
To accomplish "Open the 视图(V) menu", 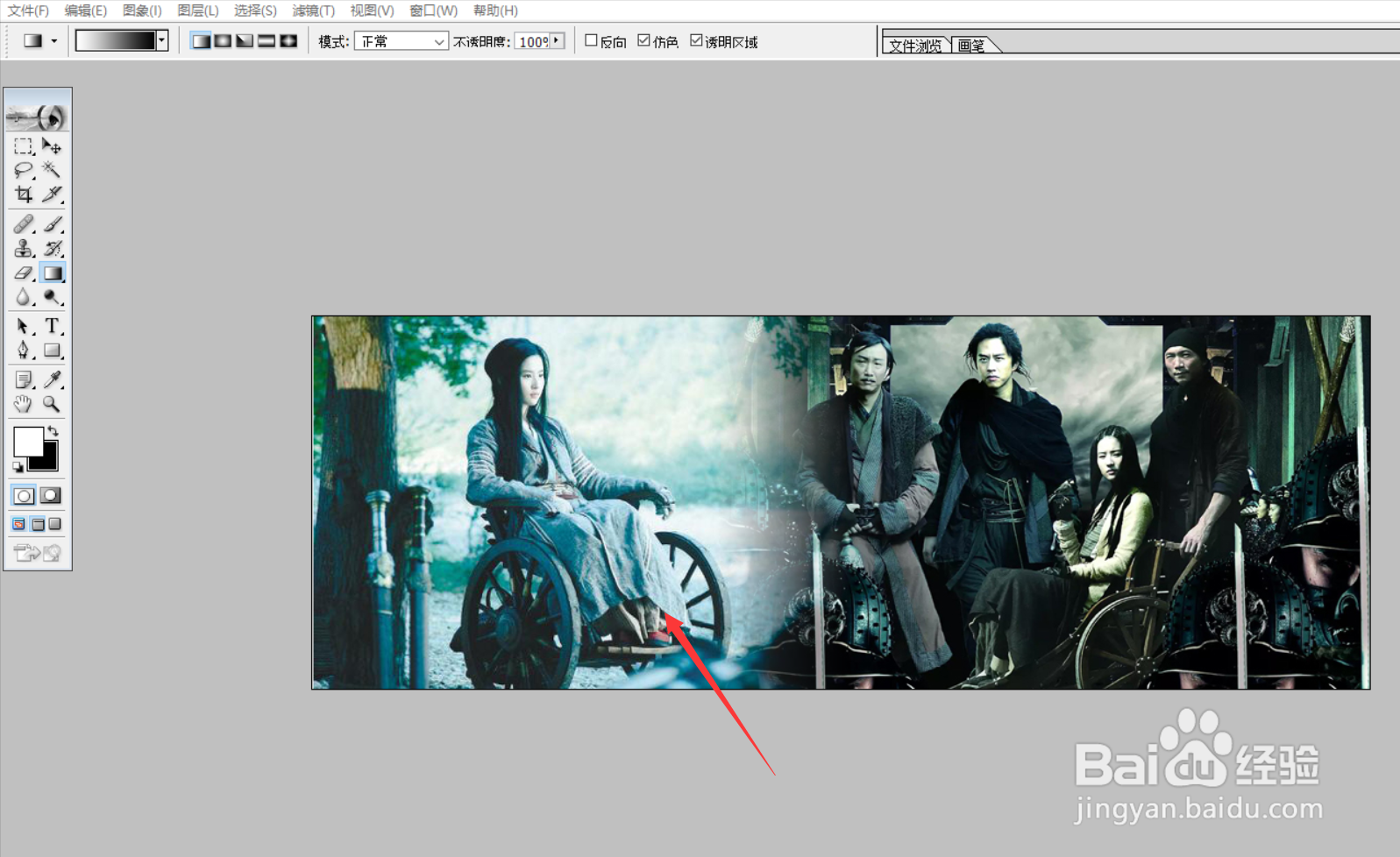I will click(x=372, y=11).
